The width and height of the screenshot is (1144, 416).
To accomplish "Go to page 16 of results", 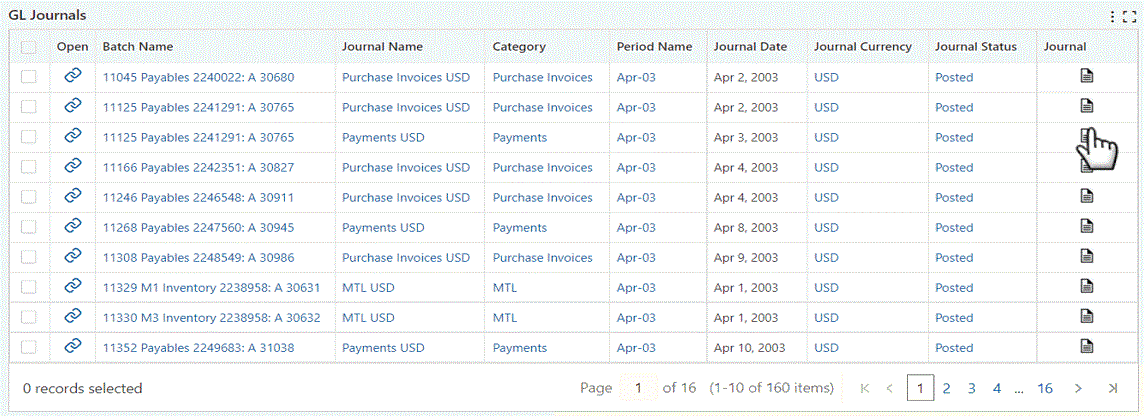I will [1045, 388].
